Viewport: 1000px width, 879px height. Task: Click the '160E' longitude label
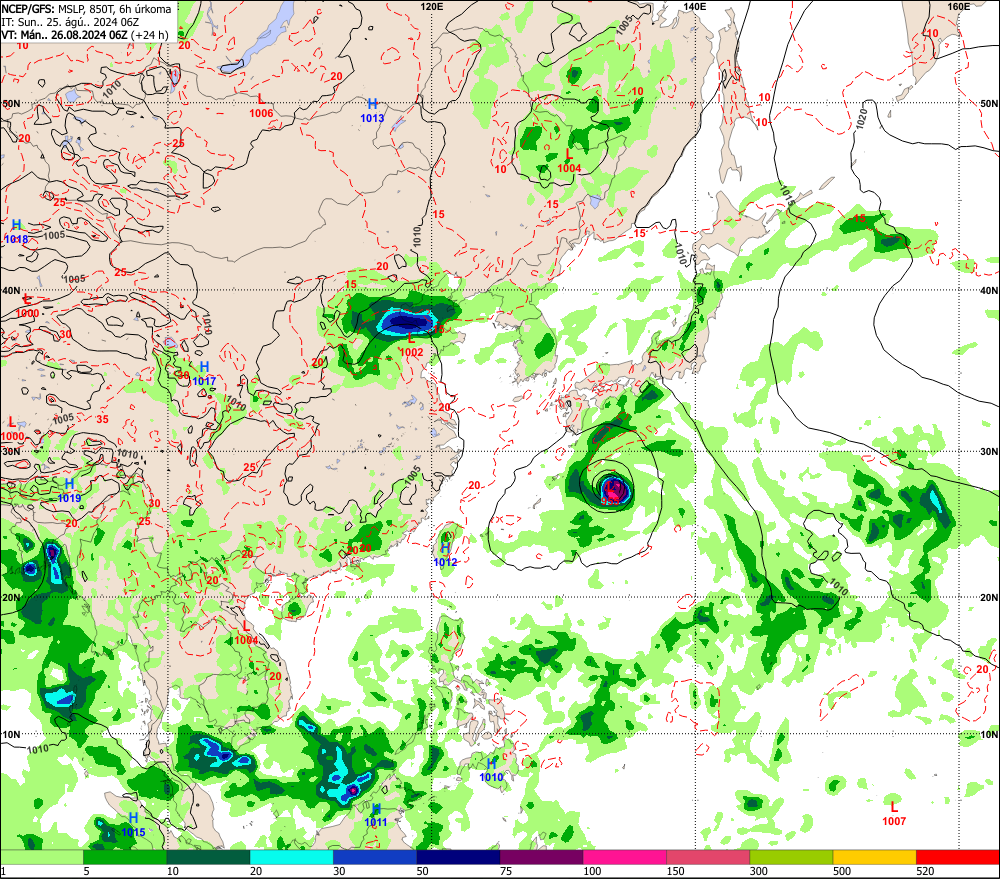pyautogui.click(x=959, y=6)
